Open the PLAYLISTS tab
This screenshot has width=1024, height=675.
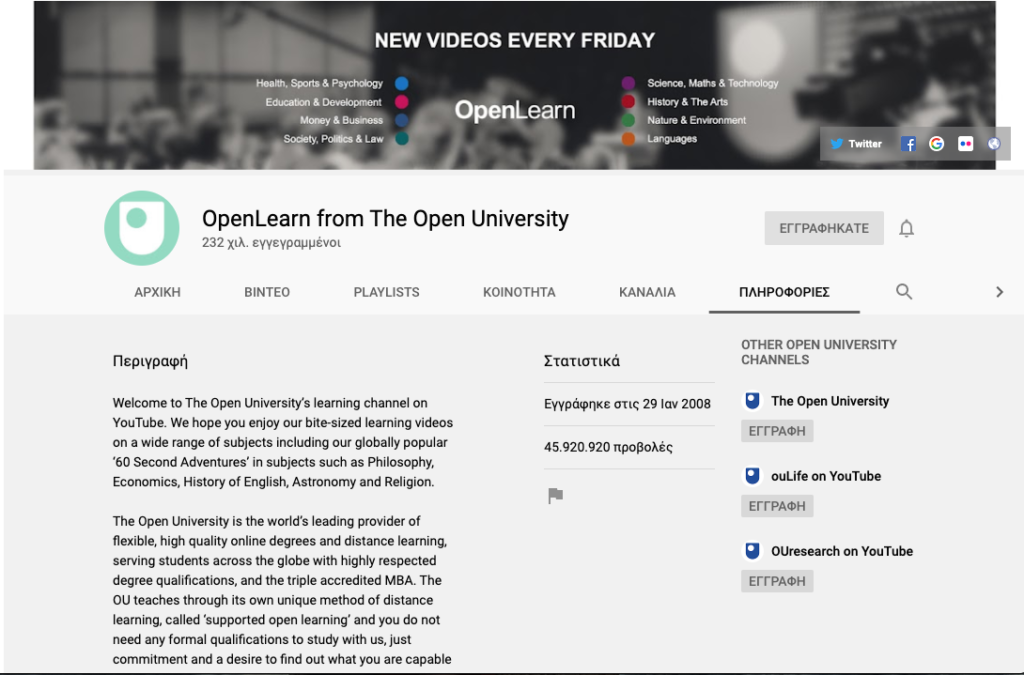pos(387,292)
